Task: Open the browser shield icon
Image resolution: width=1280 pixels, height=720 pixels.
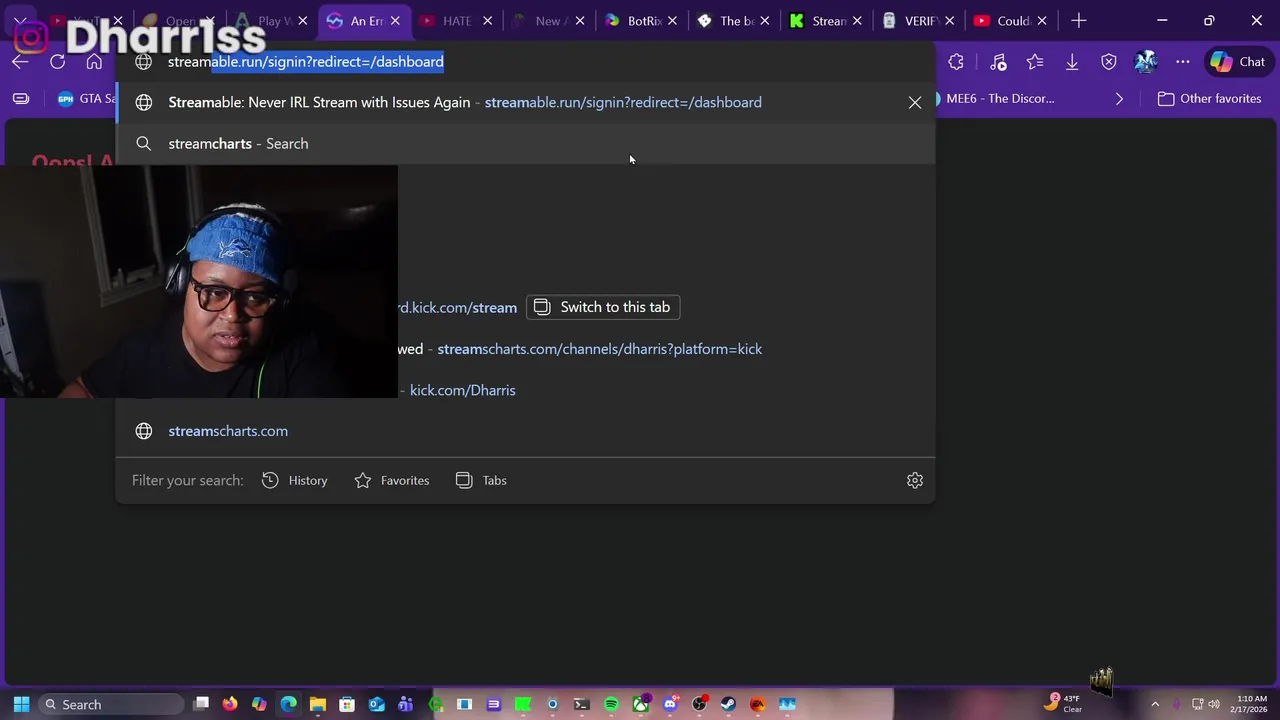Action: pyautogui.click(x=1109, y=62)
